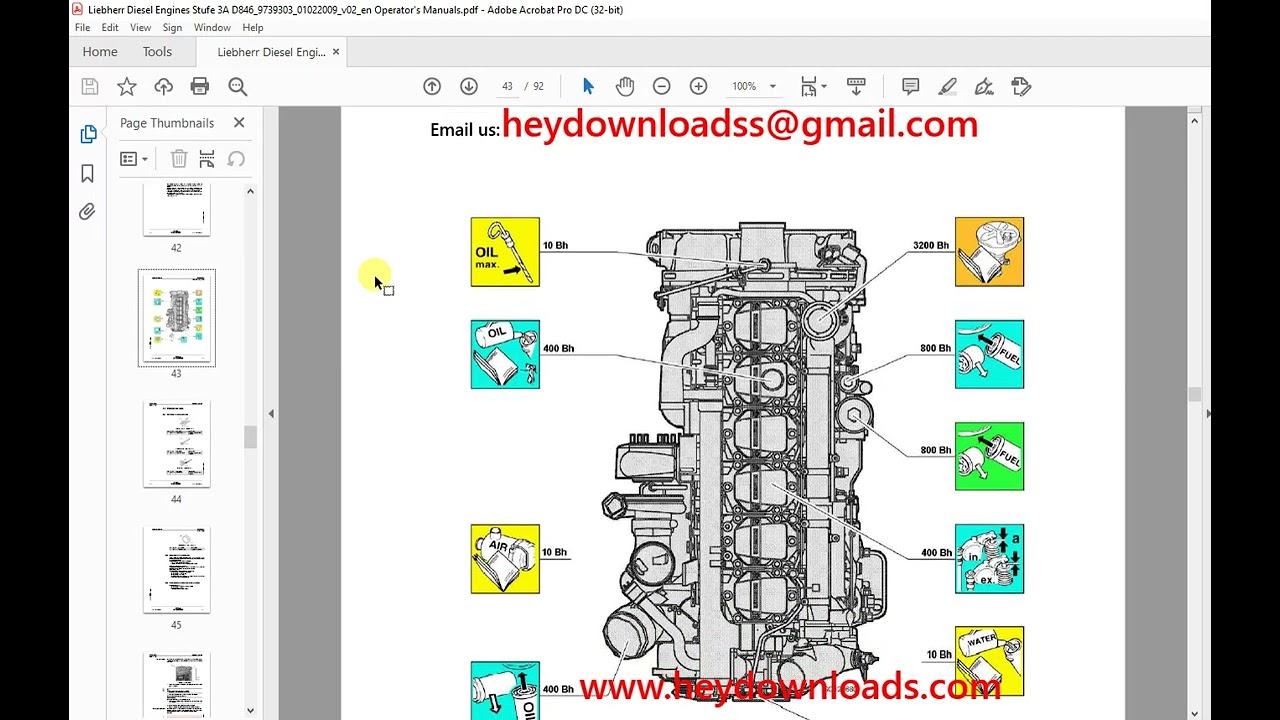Click document scrollbar down arrow
Image resolution: width=1280 pixels, height=720 pixels.
(1194, 713)
